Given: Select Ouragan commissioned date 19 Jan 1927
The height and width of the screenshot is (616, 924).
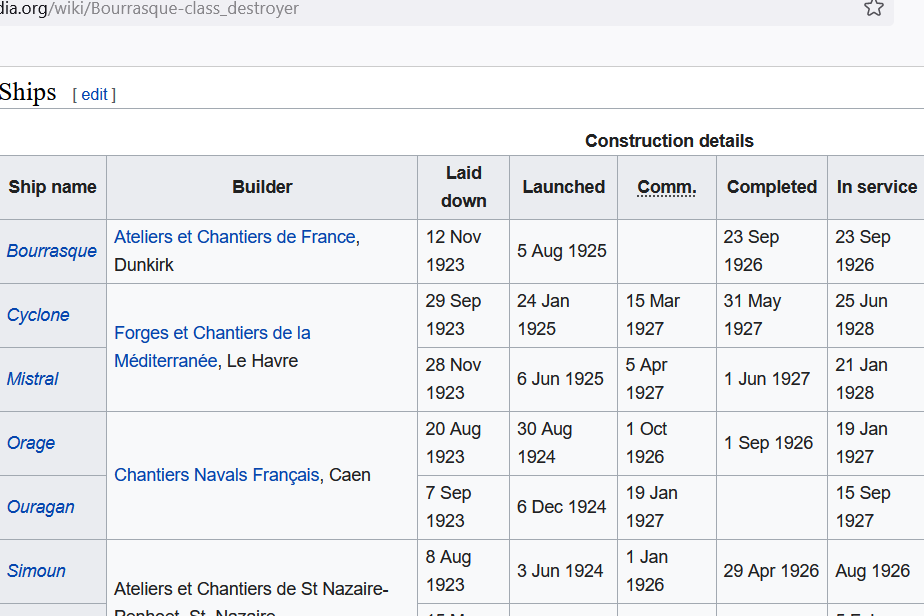Looking at the screenshot, I should (x=652, y=507).
